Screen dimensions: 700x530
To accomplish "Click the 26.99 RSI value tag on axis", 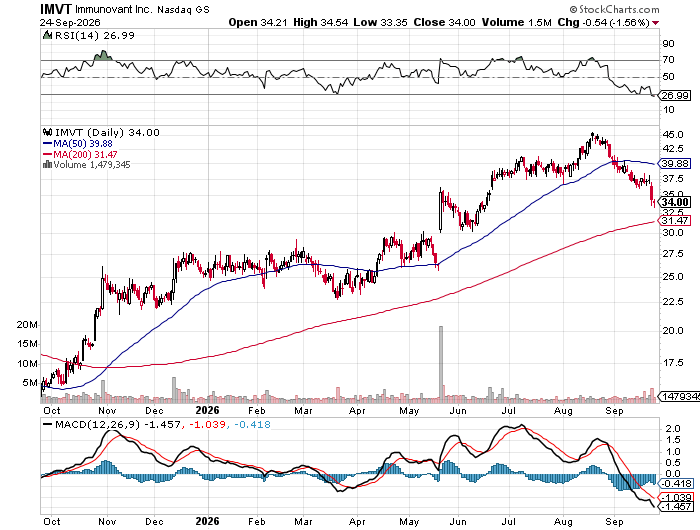I will tap(676, 96).
